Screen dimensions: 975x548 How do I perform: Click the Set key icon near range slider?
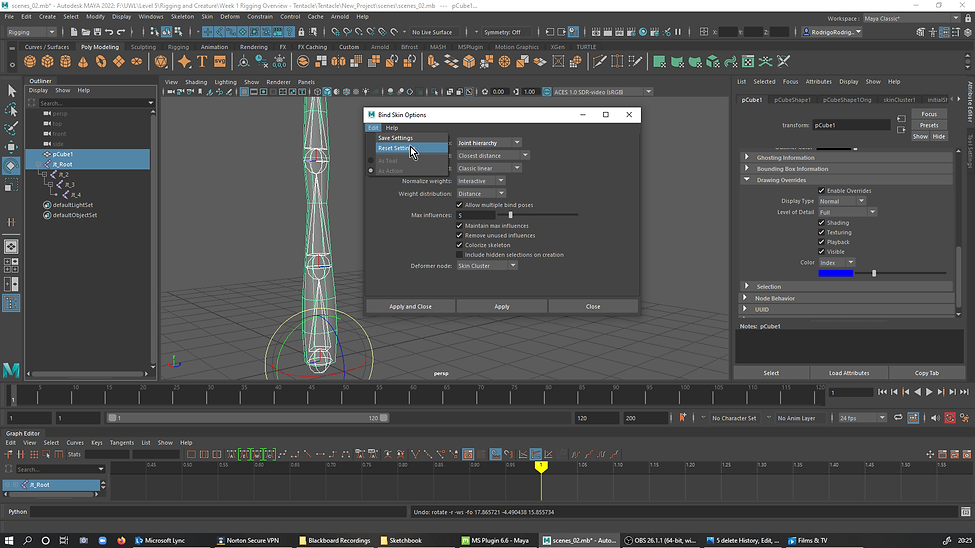tap(682, 418)
